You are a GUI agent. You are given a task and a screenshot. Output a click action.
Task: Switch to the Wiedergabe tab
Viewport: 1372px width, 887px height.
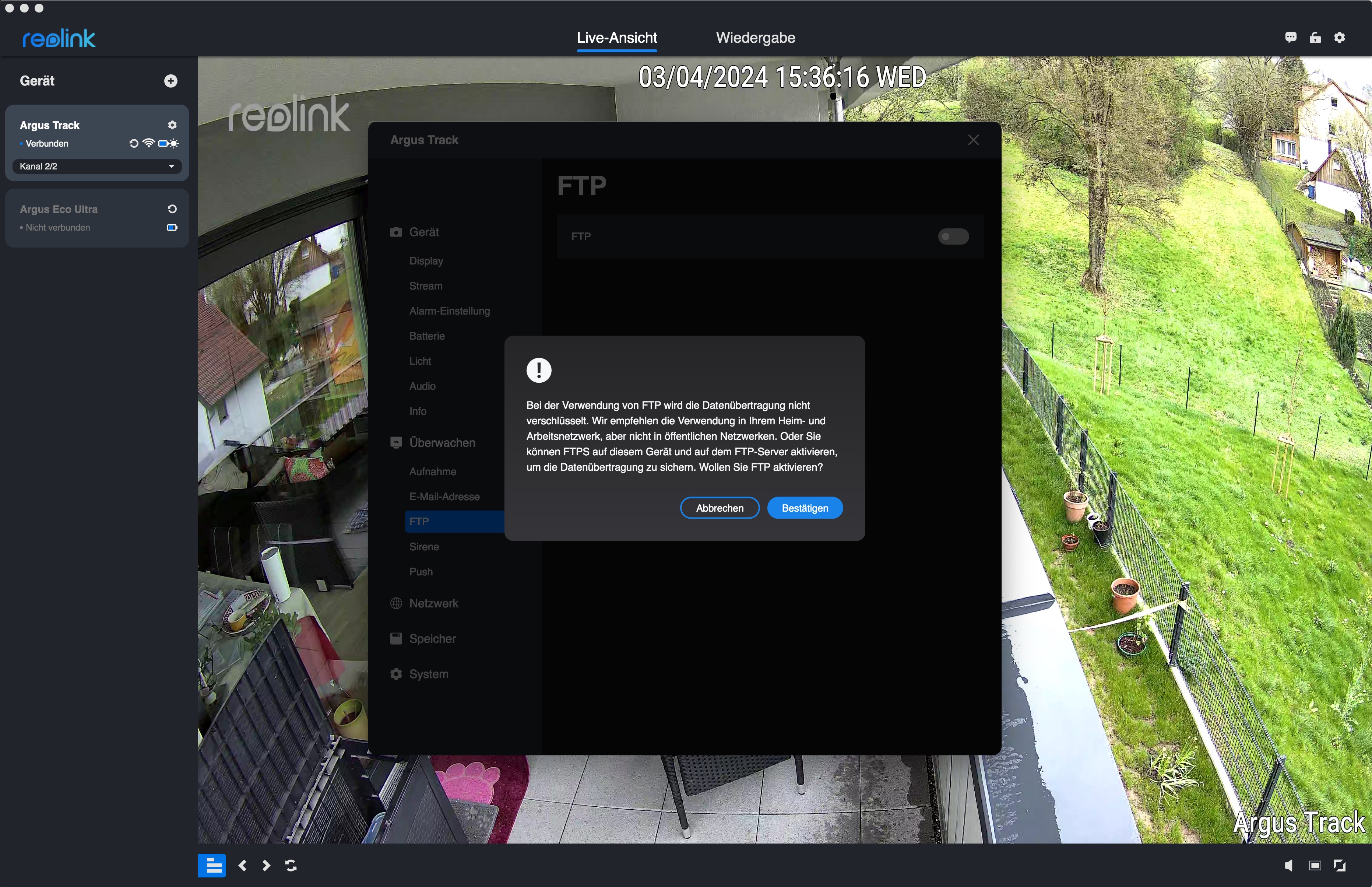755,38
